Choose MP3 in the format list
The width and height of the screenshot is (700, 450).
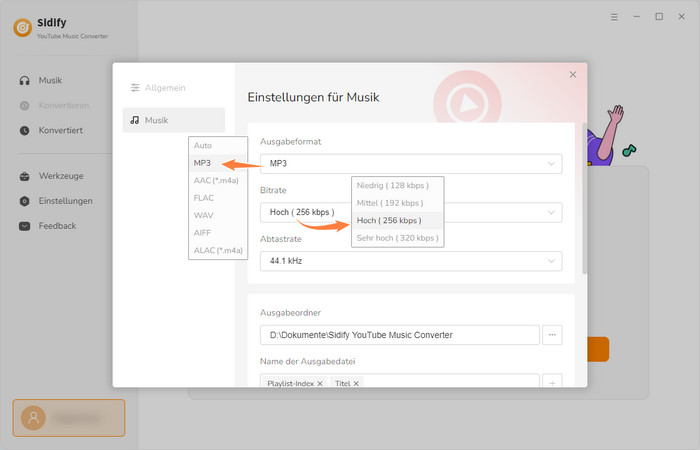(218, 163)
